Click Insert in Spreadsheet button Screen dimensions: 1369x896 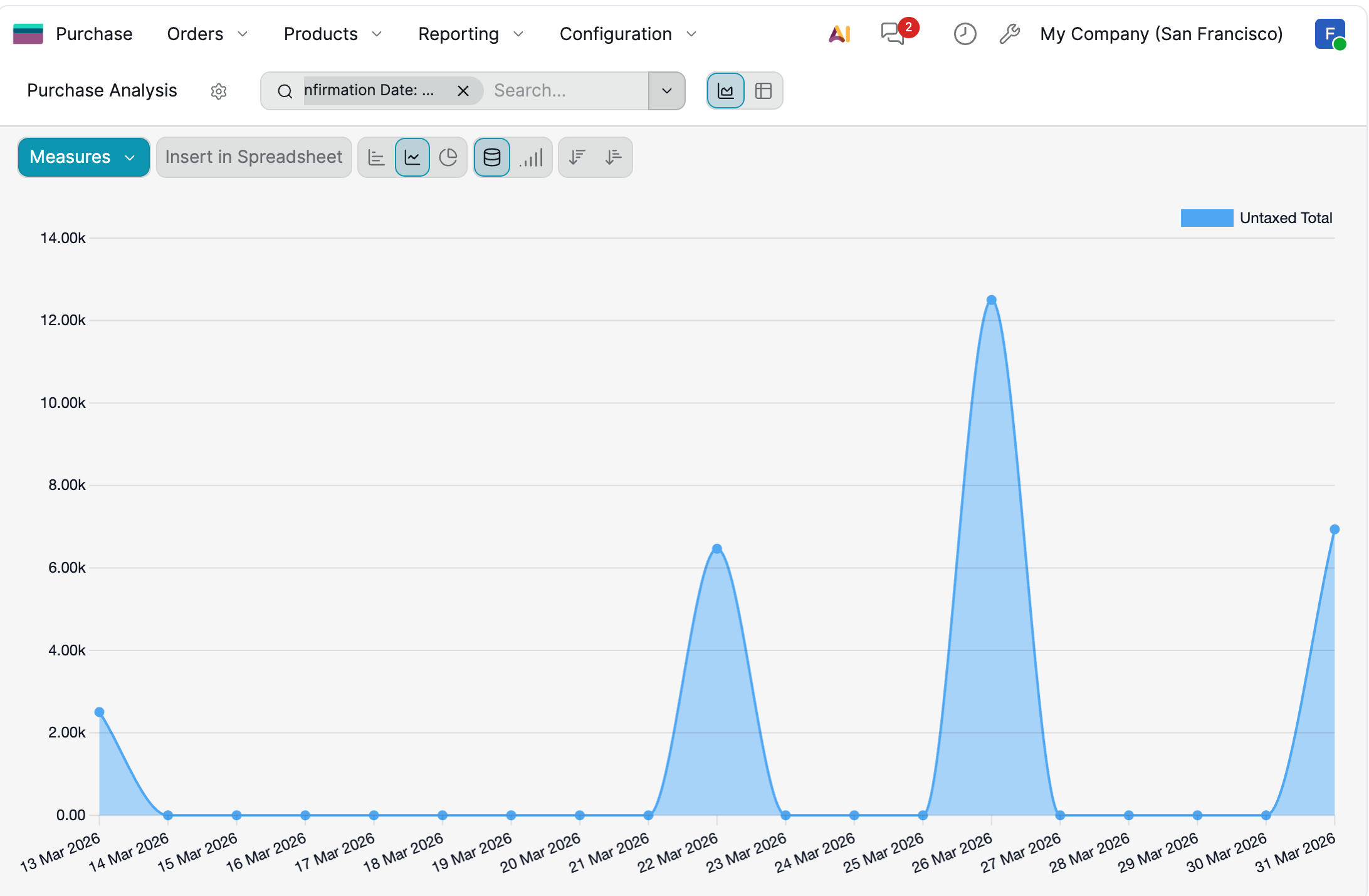[254, 157]
